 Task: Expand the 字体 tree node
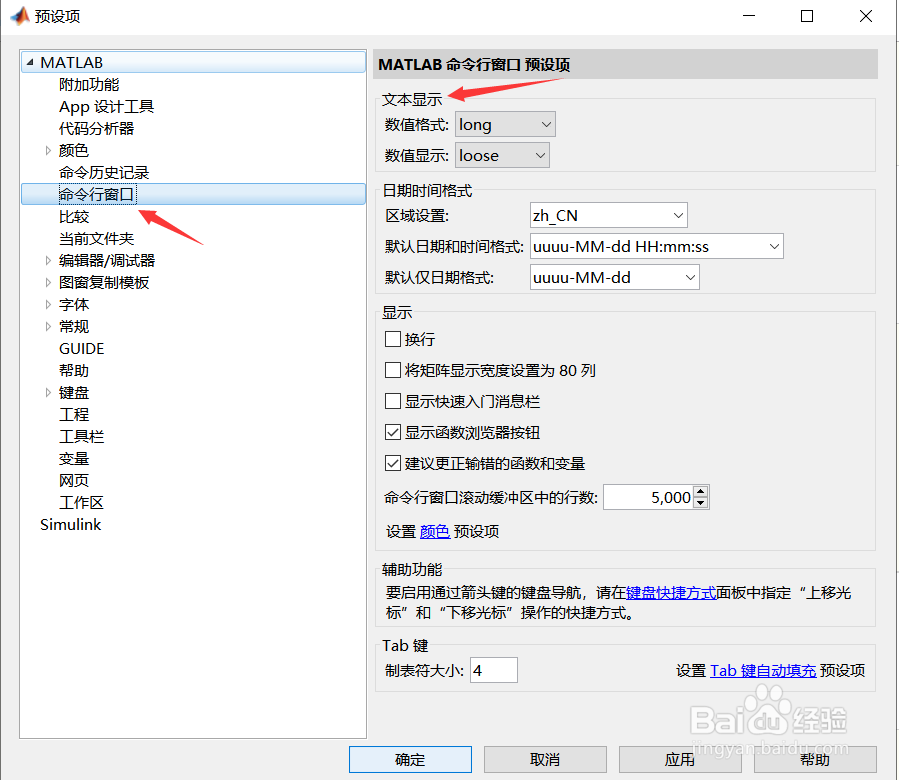[48, 305]
